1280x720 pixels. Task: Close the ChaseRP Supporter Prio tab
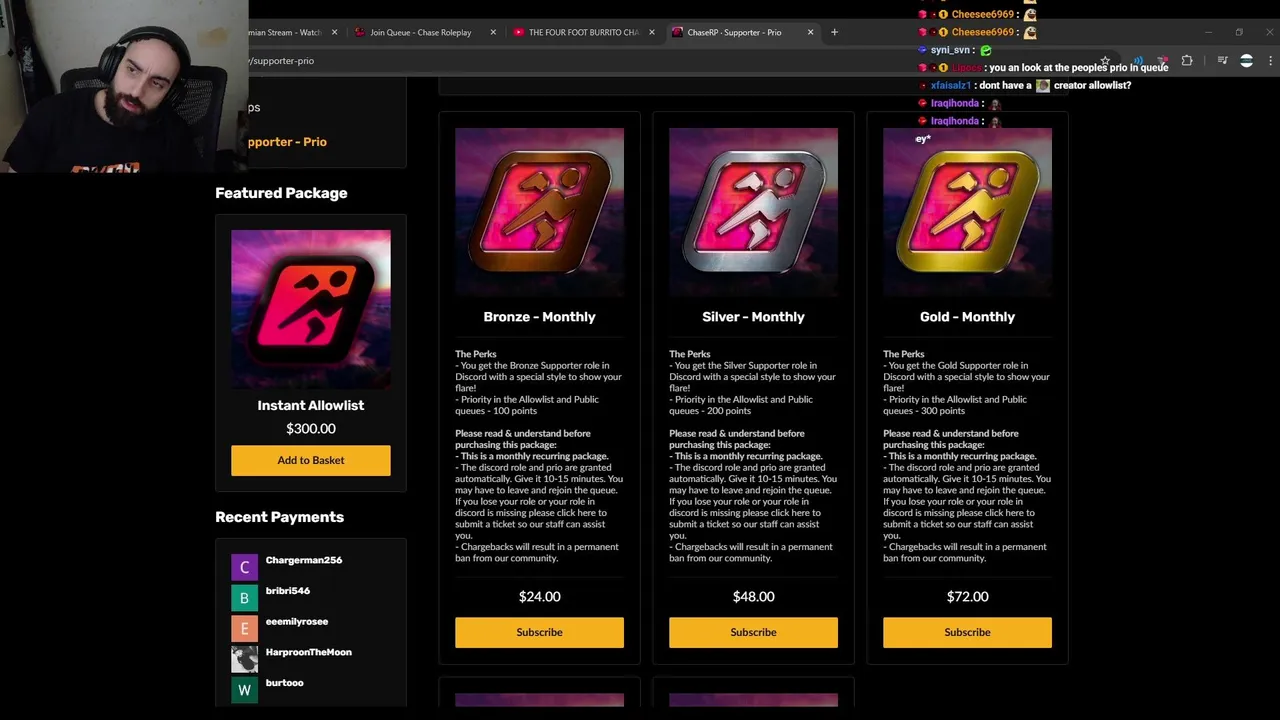(810, 32)
